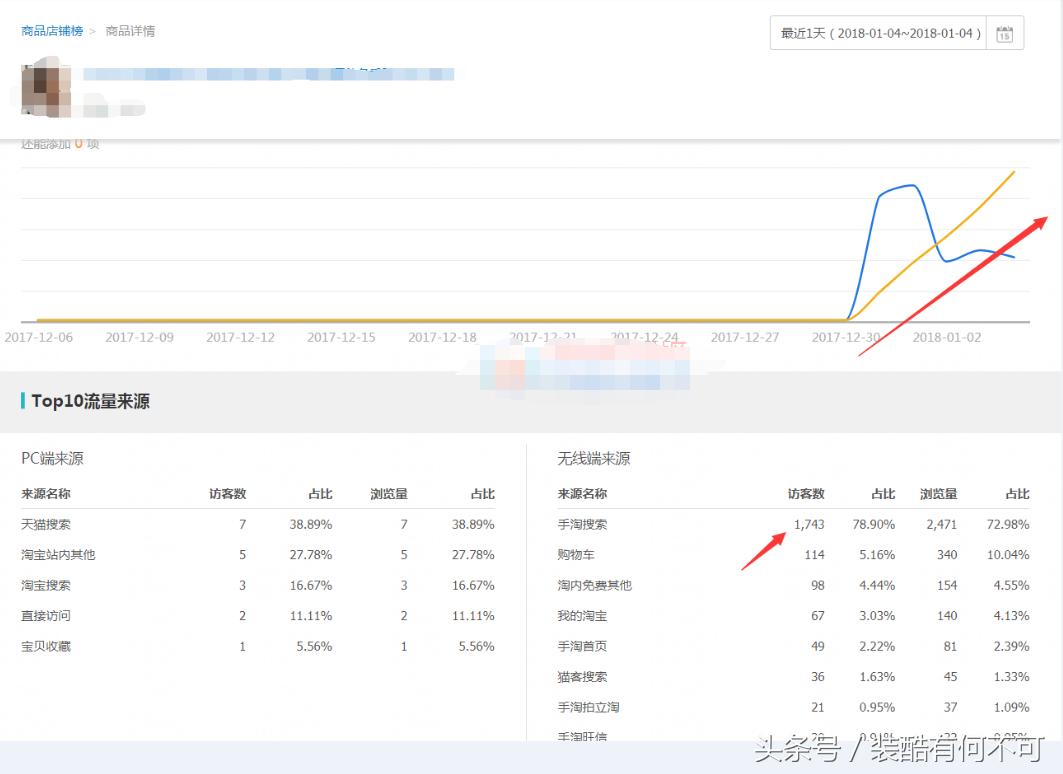Click the 商品详情 breadcrumb text
Viewport: 1063px width, 774px height.
click(x=130, y=31)
